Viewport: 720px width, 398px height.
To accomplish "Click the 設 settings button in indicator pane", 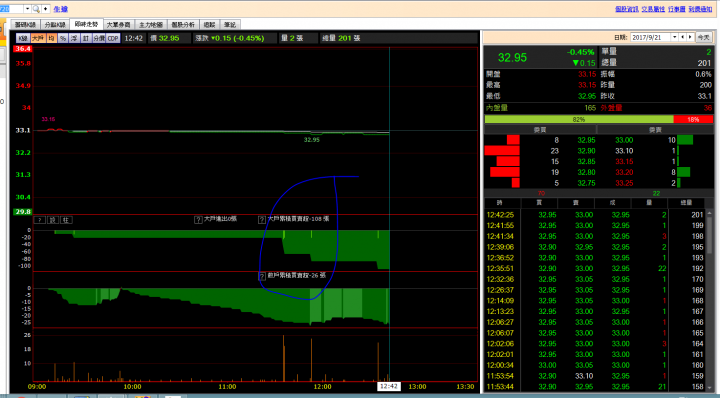I will 53,220.
